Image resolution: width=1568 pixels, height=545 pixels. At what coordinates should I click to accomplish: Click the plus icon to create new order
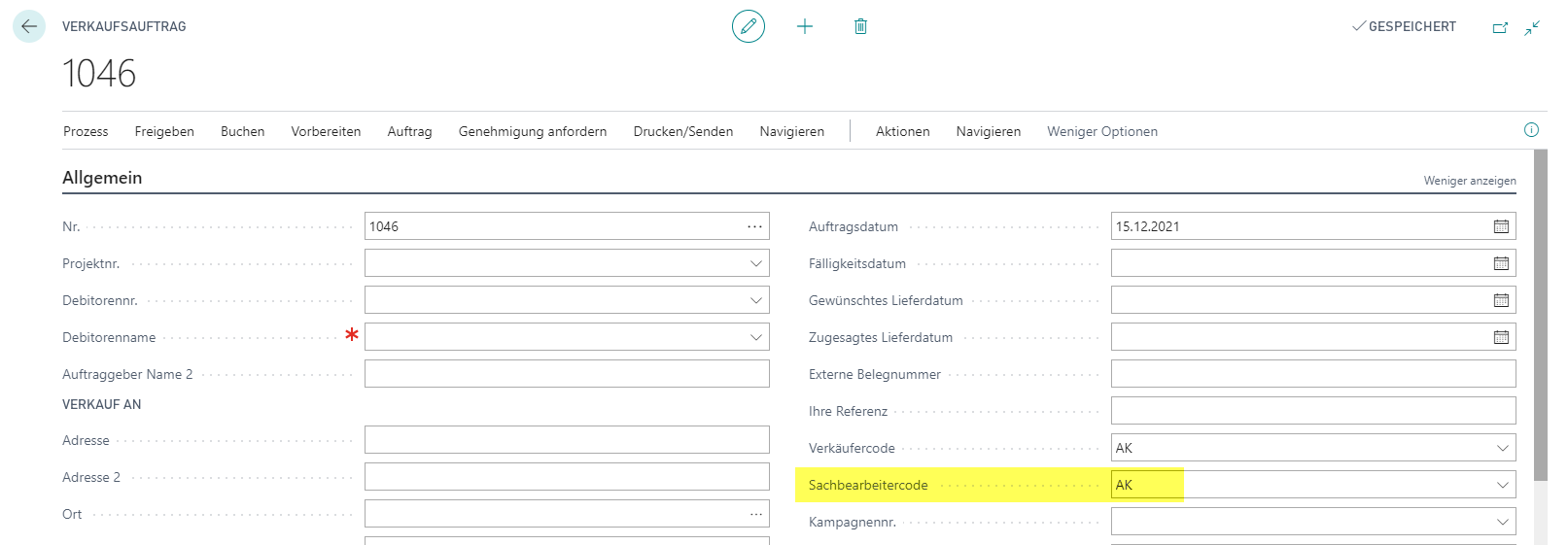805,26
